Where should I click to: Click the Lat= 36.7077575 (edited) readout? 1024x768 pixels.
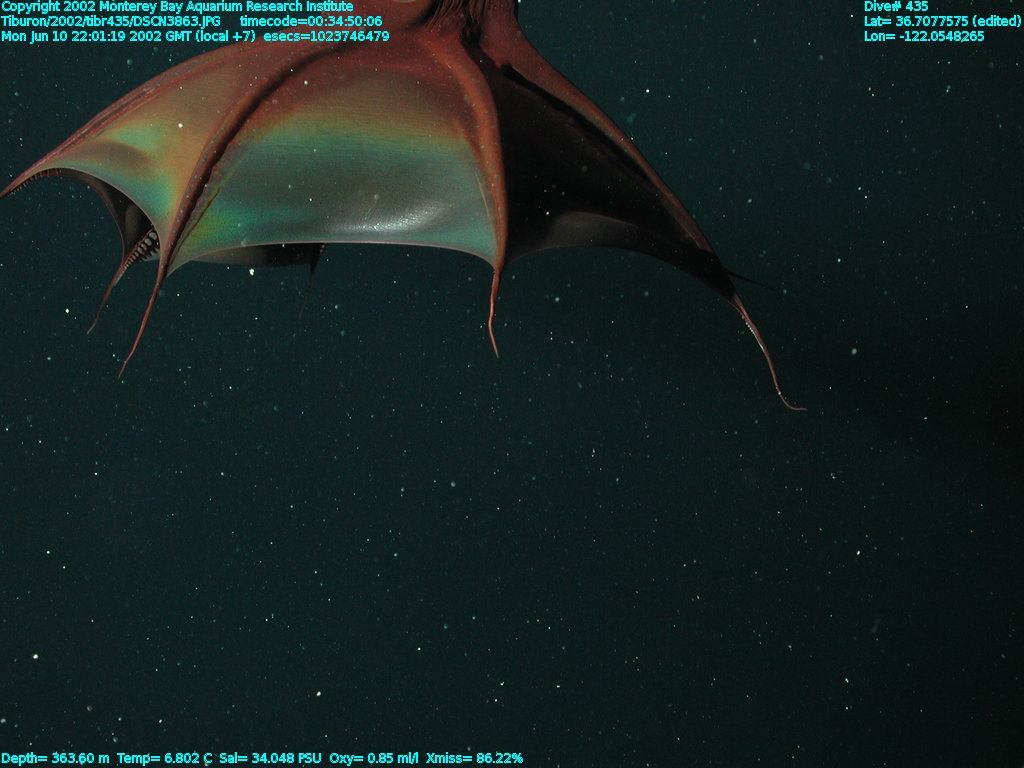coord(941,22)
